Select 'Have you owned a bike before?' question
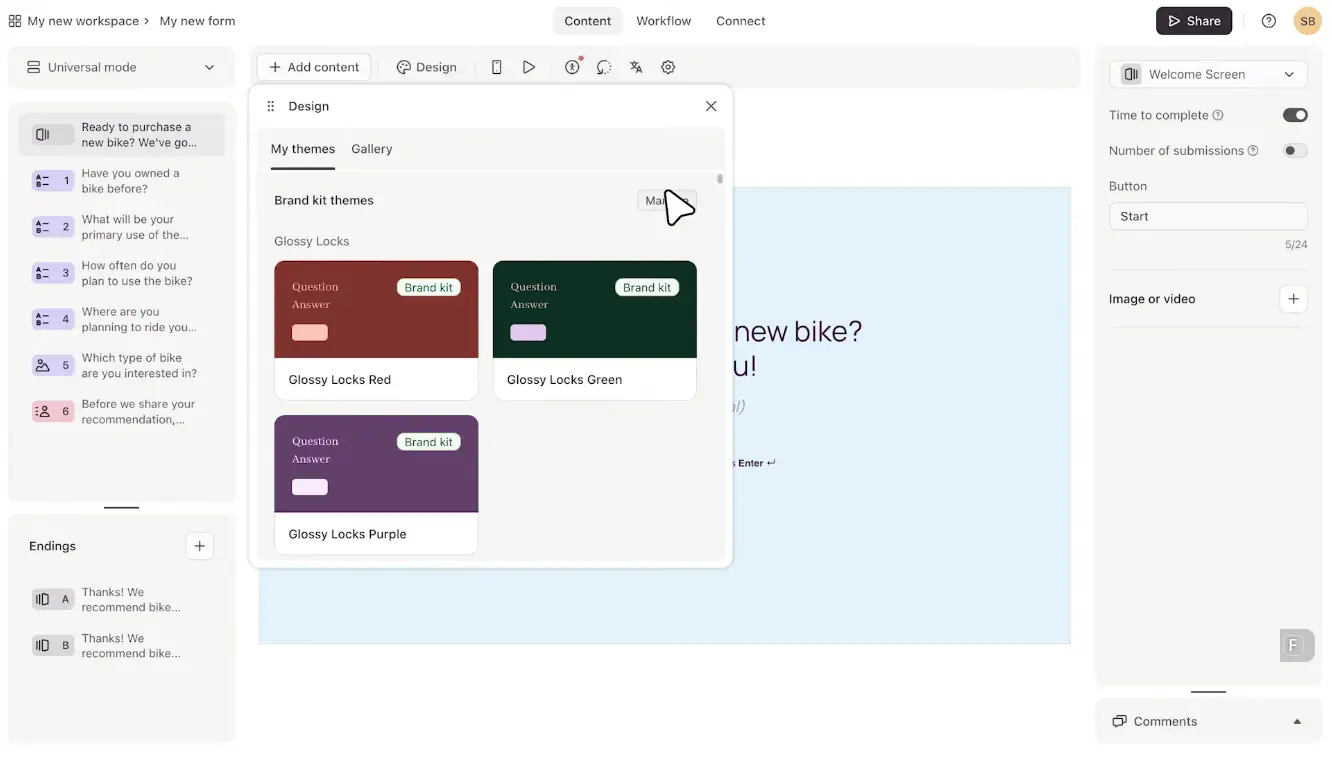 [121, 181]
